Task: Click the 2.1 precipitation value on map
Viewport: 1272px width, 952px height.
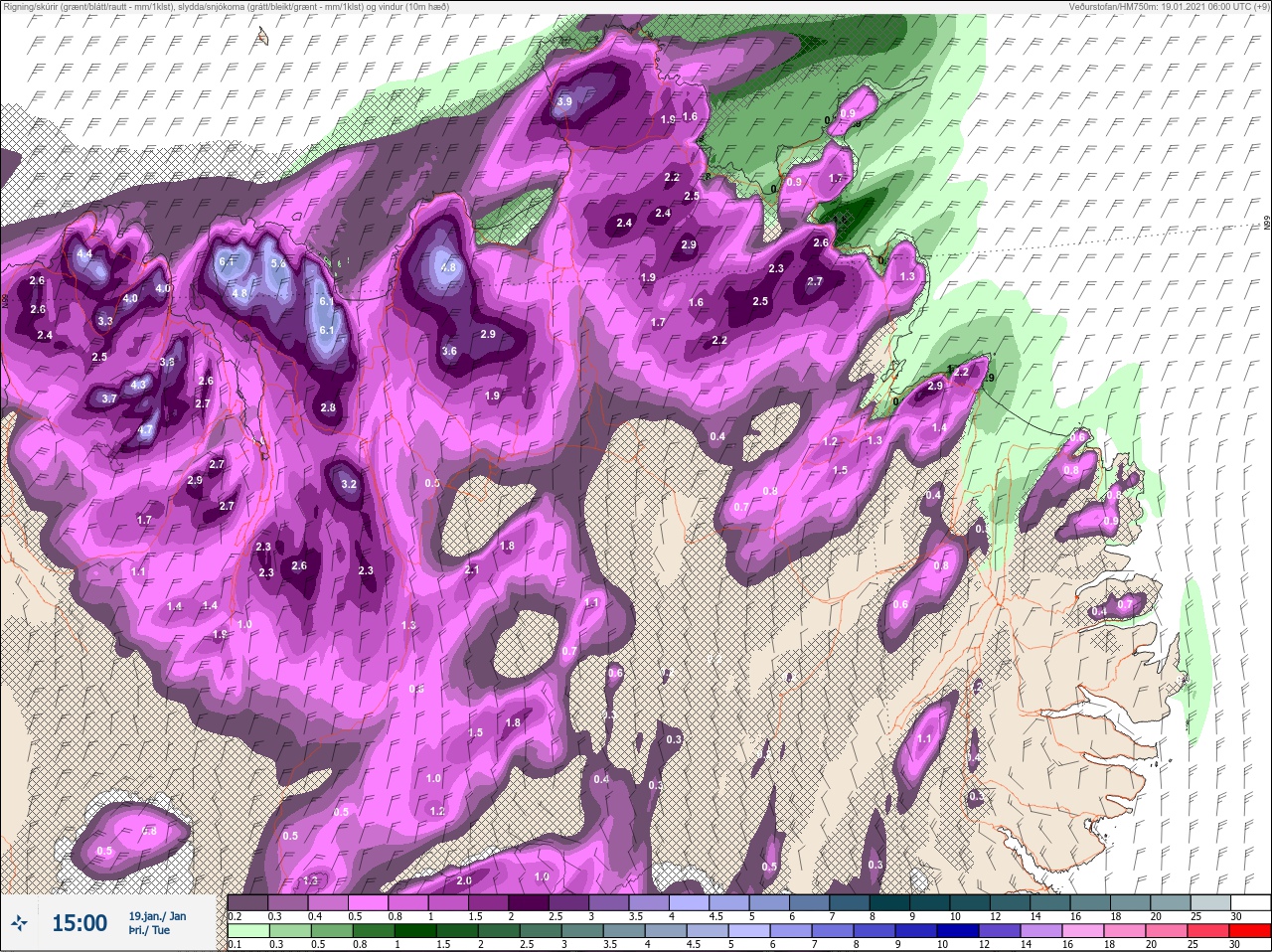Action: (x=472, y=570)
